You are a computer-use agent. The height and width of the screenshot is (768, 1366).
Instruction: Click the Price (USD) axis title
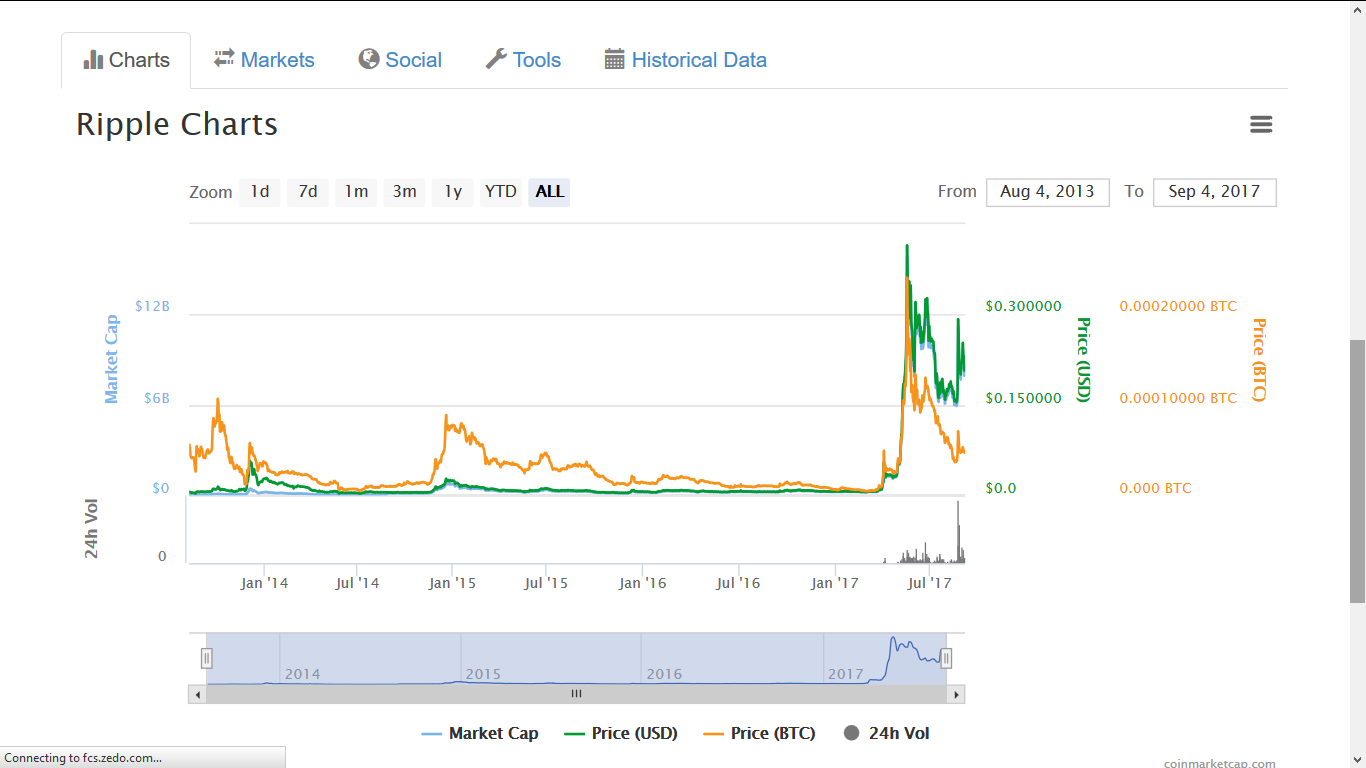pyautogui.click(x=1082, y=359)
